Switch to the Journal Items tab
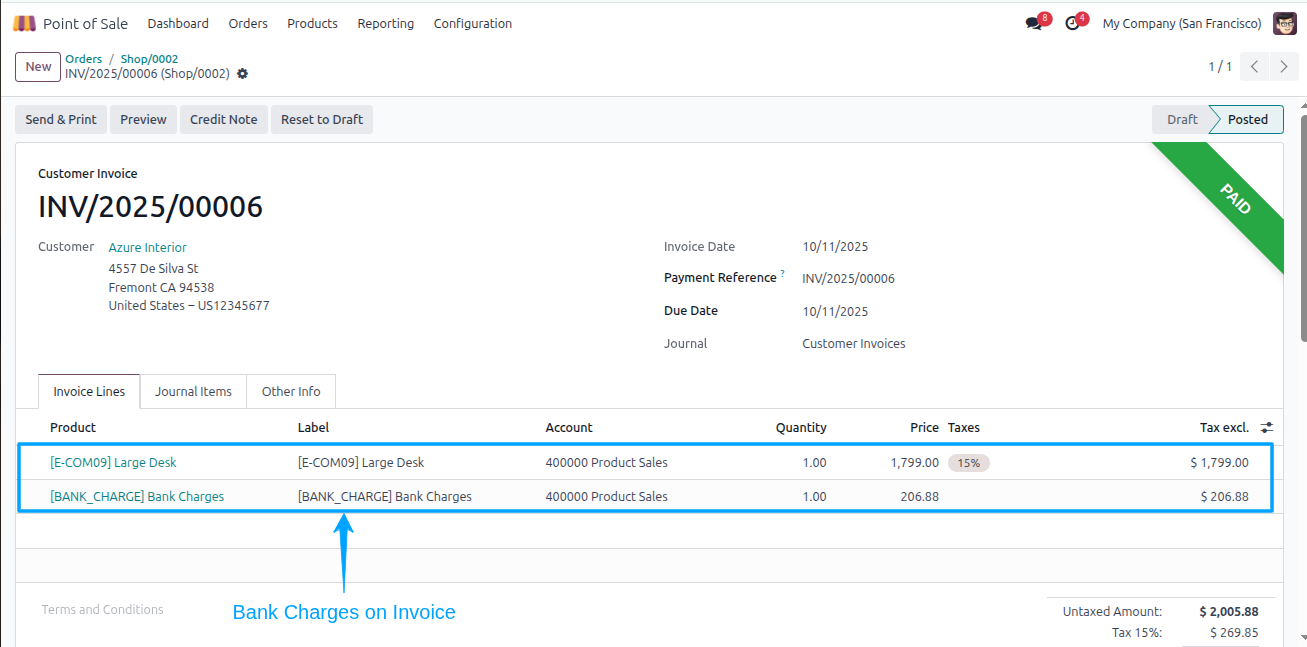The image size is (1307, 647). coord(193,392)
